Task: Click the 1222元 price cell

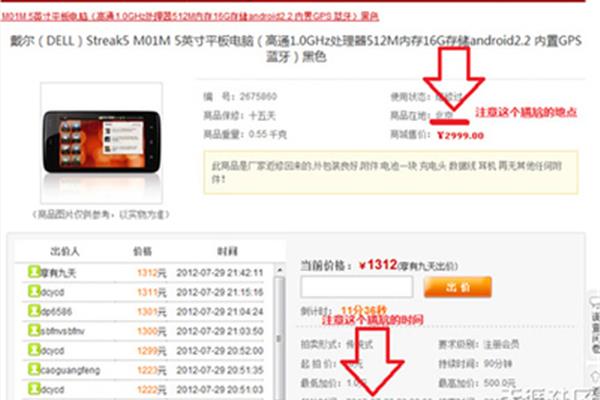Action: pos(152,390)
